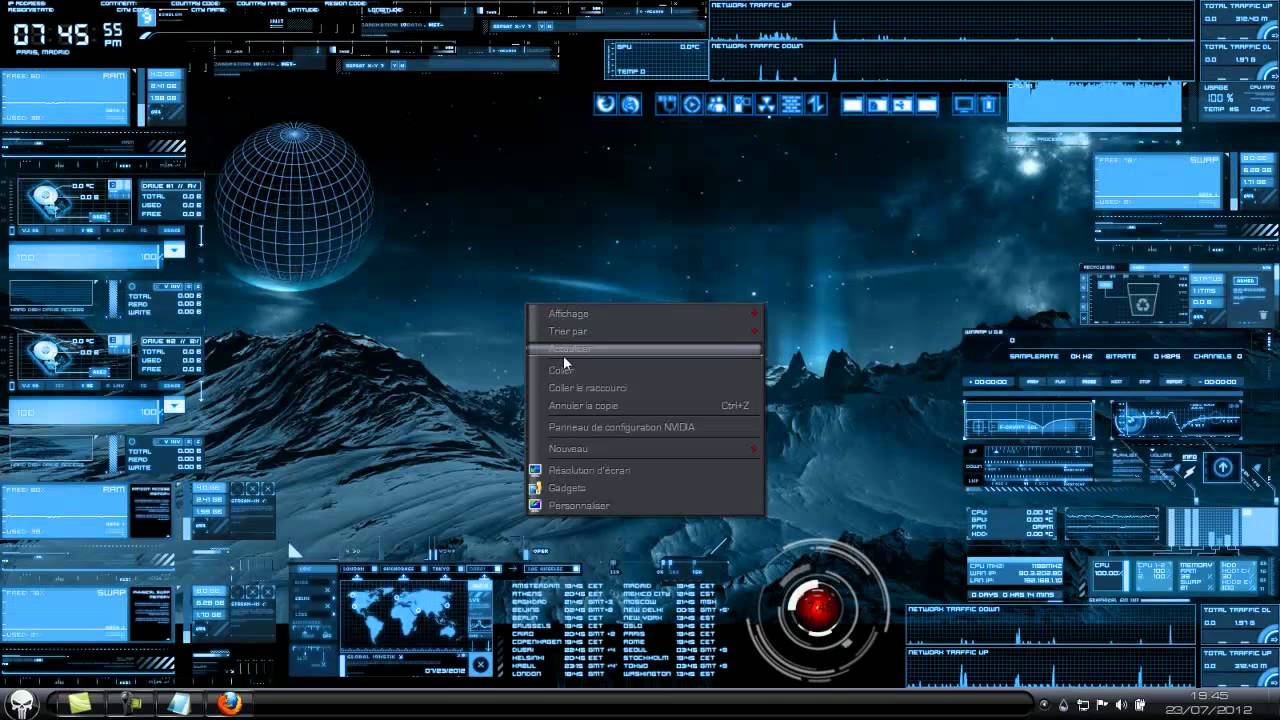The width and height of the screenshot is (1280, 720).
Task: Click the world map widget
Action: 403,614
